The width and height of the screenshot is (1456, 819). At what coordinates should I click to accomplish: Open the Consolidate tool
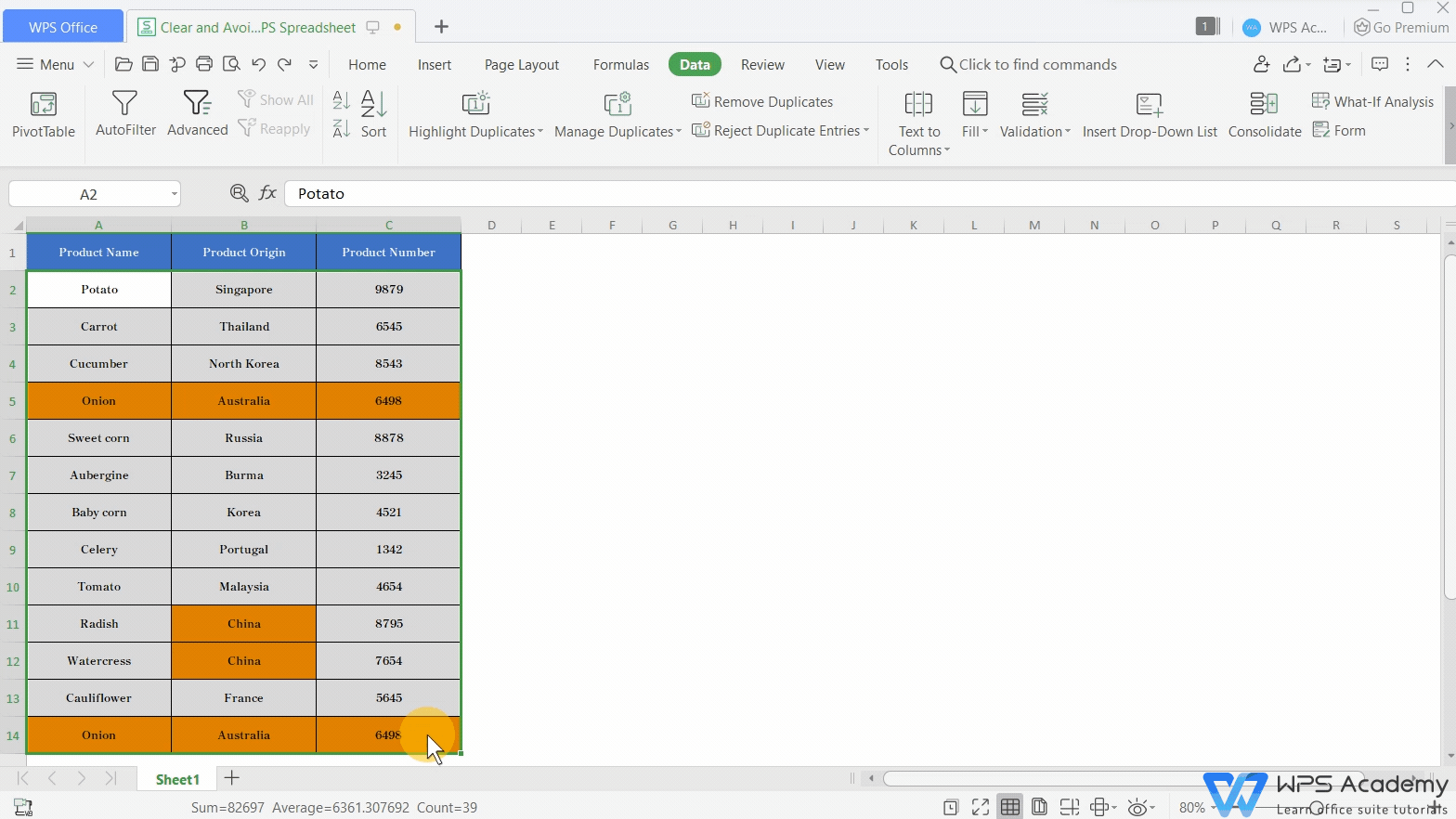1264,104
